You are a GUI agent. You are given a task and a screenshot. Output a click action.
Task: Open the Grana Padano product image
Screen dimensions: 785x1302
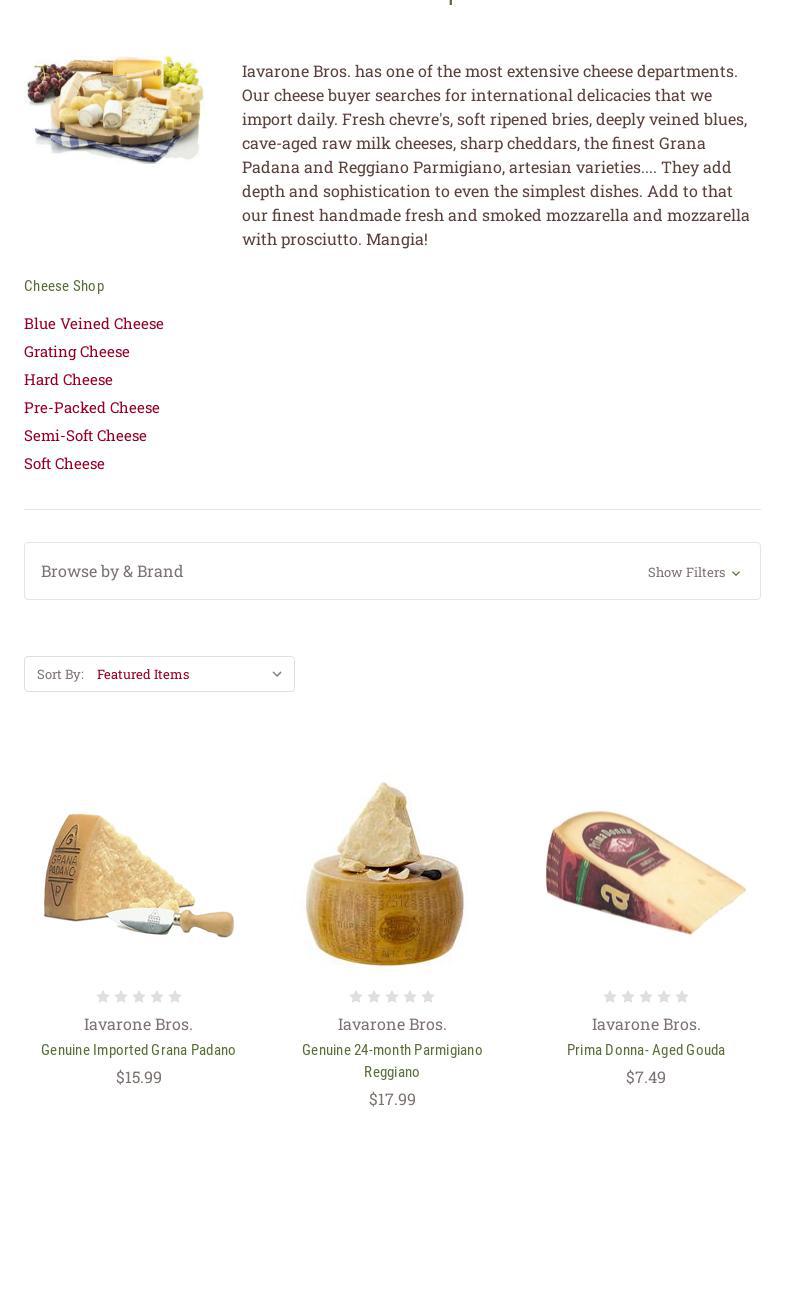coord(138,874)
